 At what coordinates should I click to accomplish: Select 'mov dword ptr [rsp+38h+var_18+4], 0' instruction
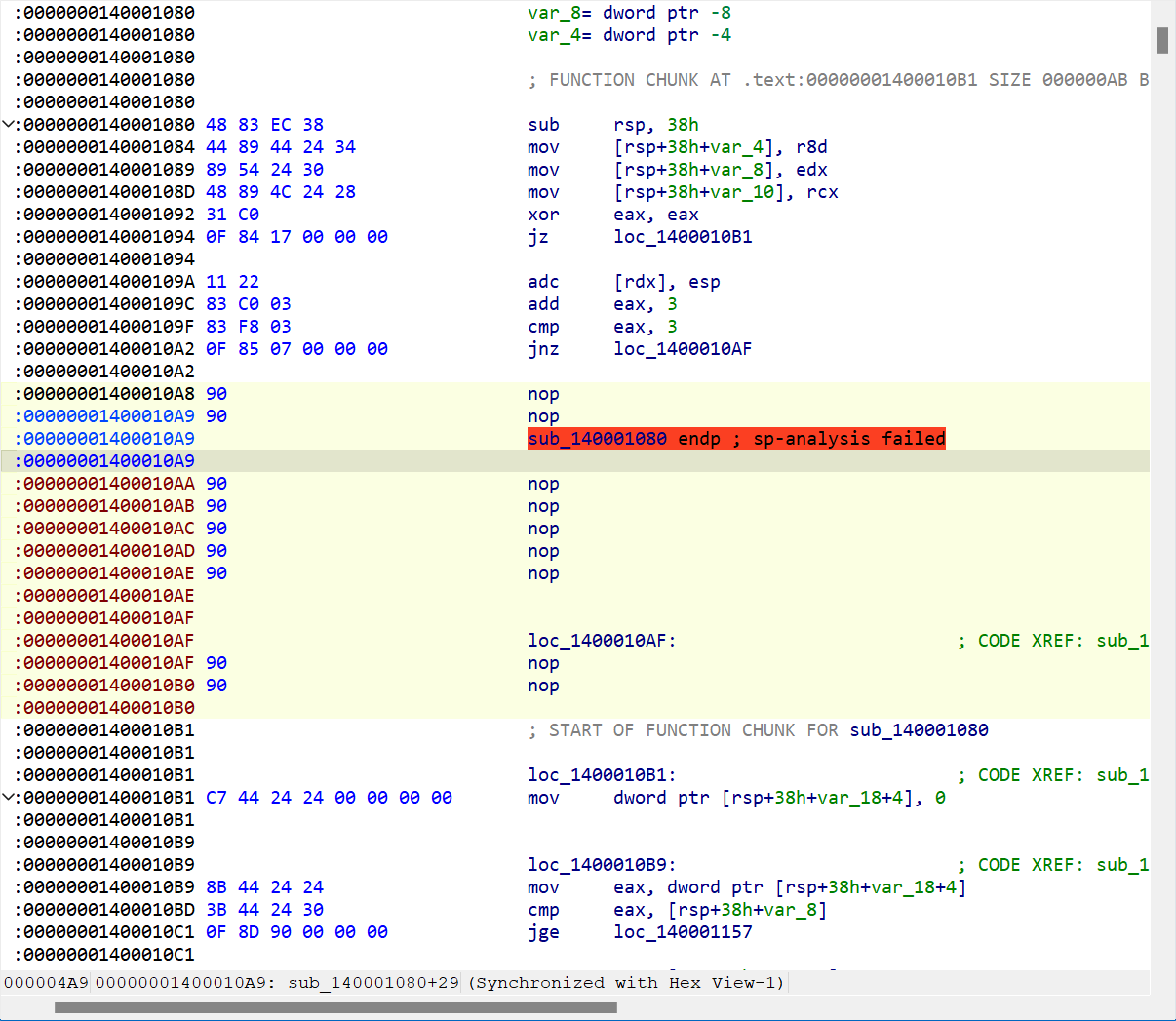[736, 798]
